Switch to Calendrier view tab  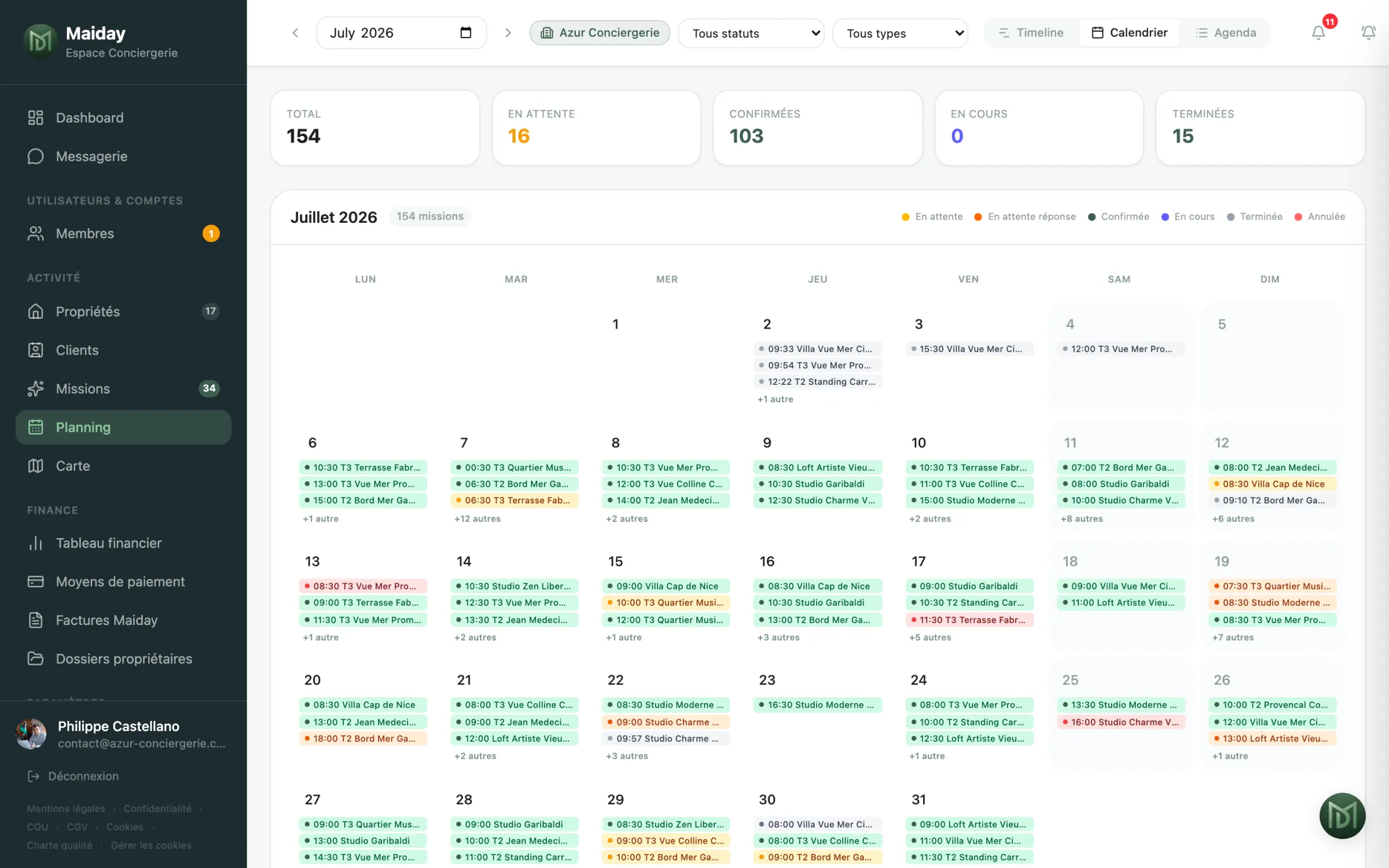tap(1129, 32)
